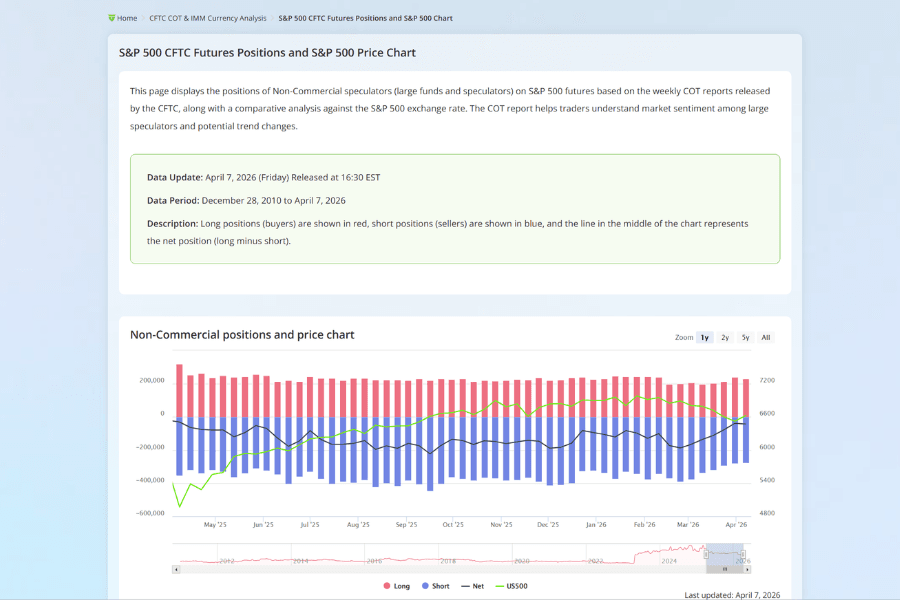Select the 1y zoom preset
900x600 pixels.
click(706, 338)
